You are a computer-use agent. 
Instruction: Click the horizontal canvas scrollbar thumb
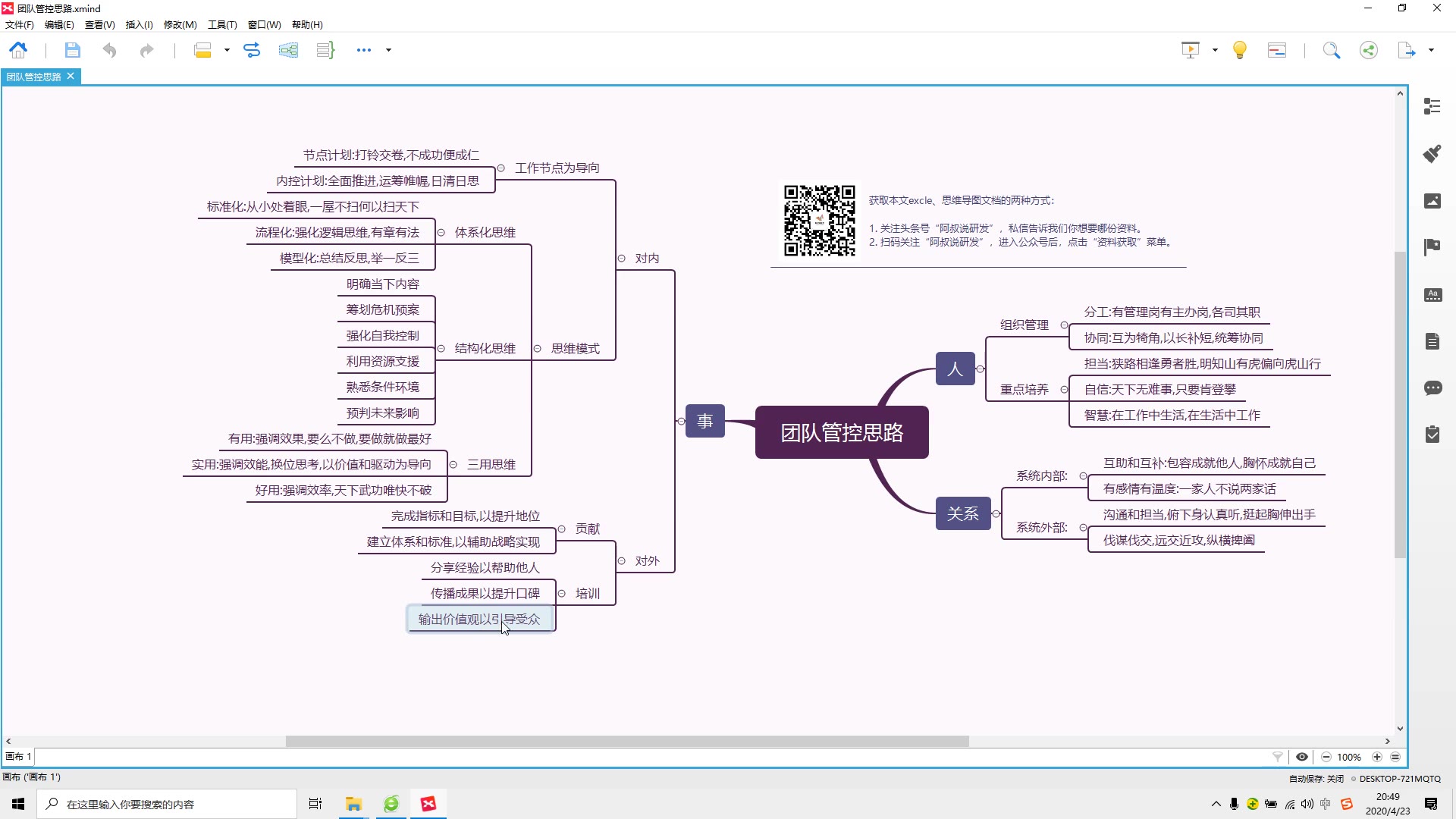tap(627, 742)
